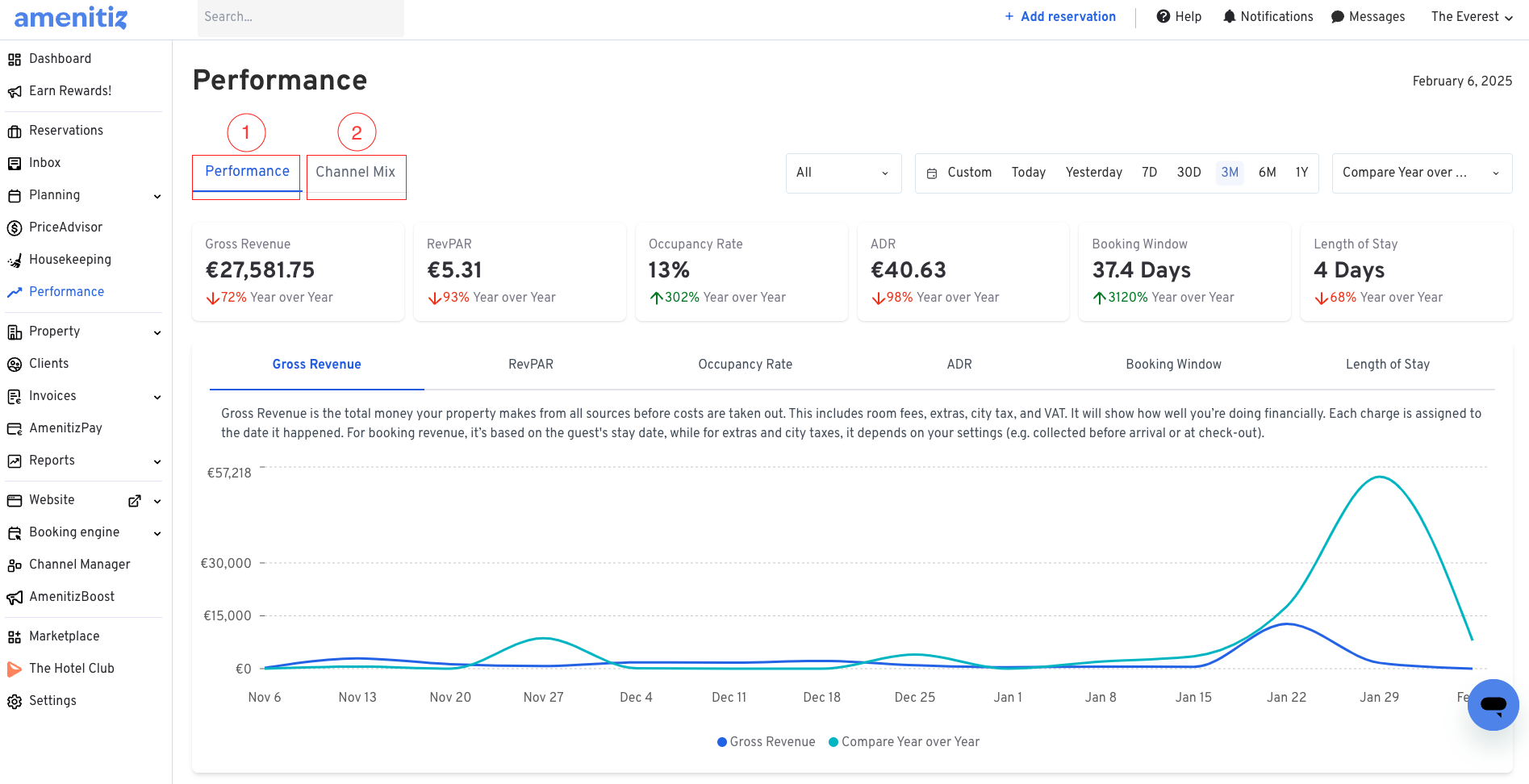Expand the Reports submenu chevron
Screen dimensions: 1529x784
157,461
